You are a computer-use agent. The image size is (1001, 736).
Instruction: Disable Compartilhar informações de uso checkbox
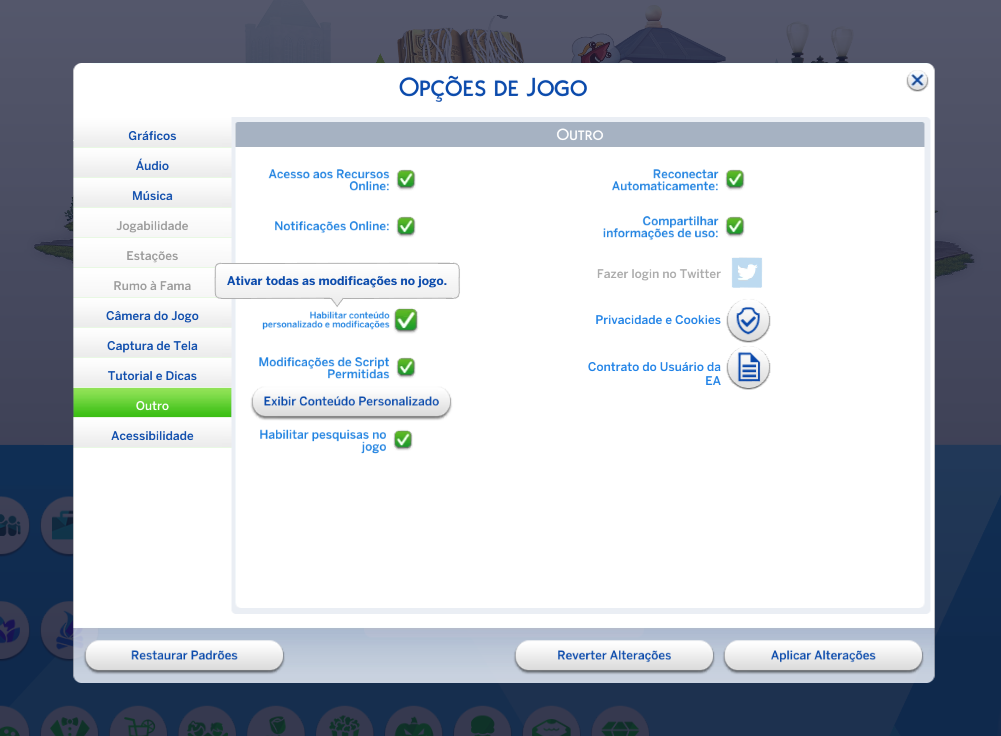coord(734,226)
